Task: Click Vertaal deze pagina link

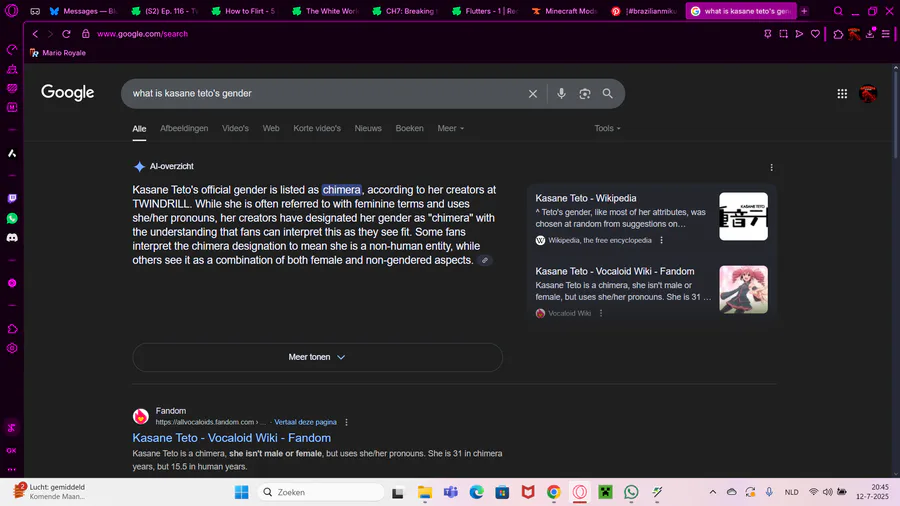Action: [305, 422]
